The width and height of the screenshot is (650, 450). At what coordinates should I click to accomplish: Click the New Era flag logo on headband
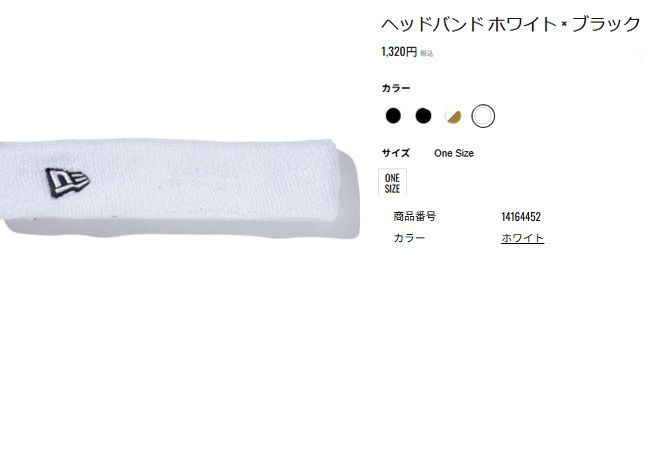(67, 182)
